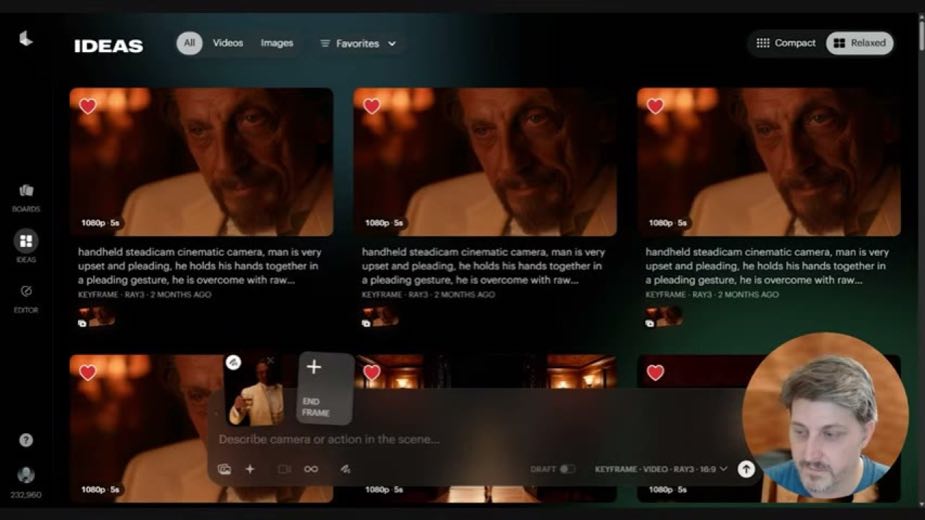
Task: Click the middle card's 'handheld steadicam' prompt text
Action: click(483, 266)
